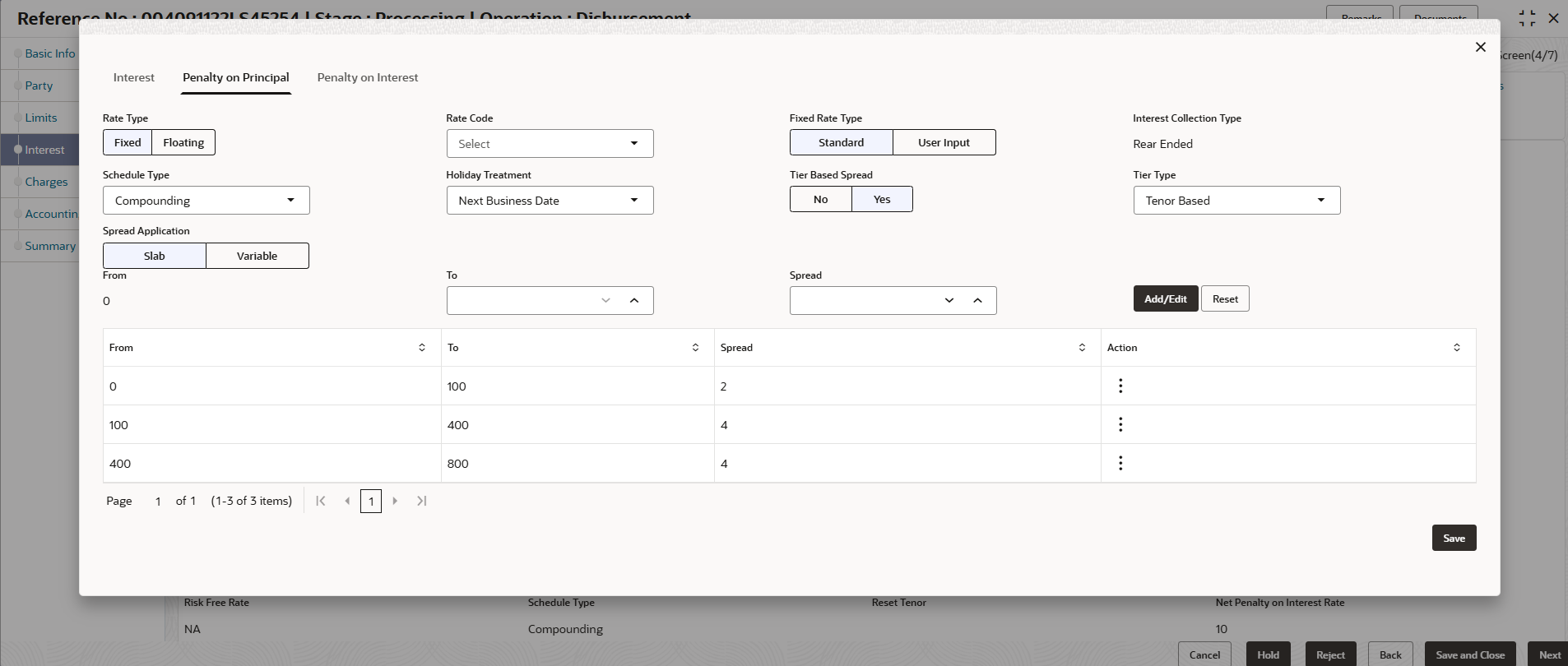Viewport: 1568px width, 666px height.
Task: Open action menu for the 0 to 100 row
Action: pyautogui.click(x=1120, y=386)
